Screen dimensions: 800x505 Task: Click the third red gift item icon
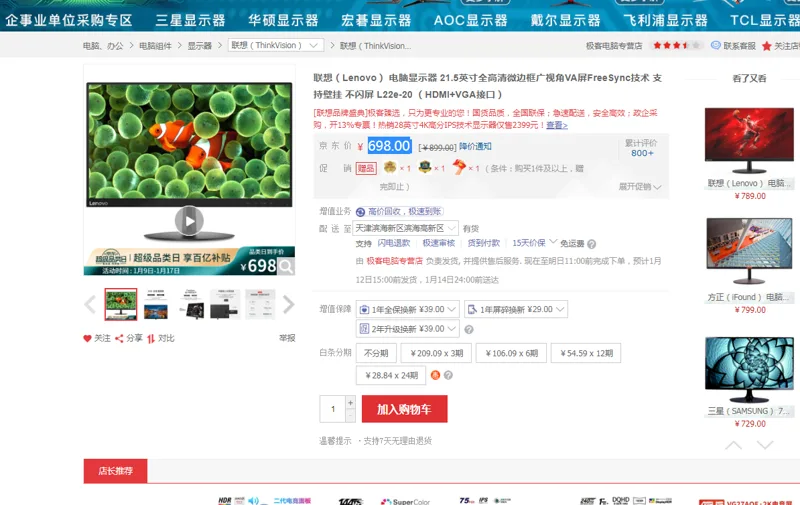459,167
